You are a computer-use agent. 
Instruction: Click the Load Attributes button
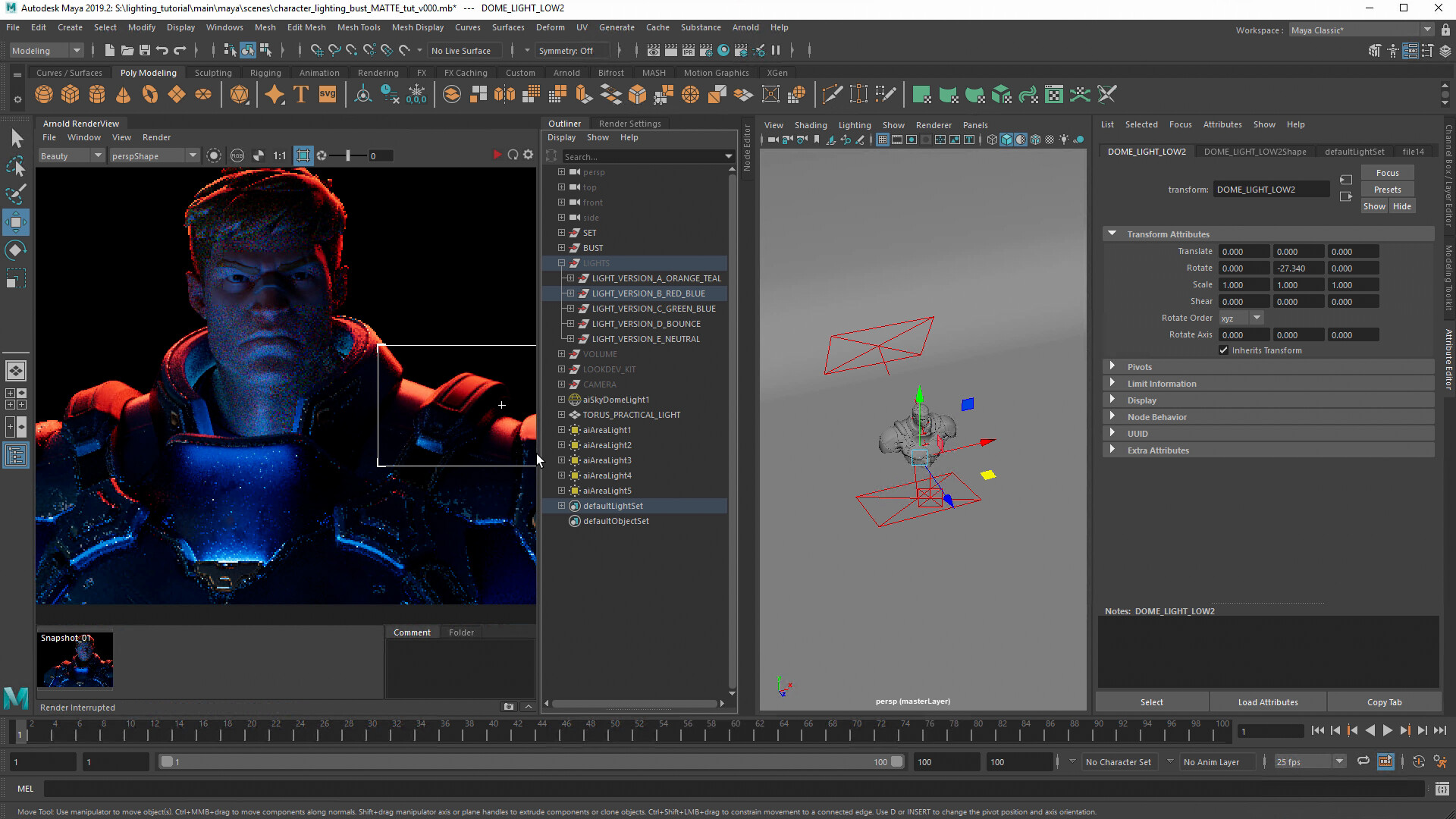pos(1268,702)
